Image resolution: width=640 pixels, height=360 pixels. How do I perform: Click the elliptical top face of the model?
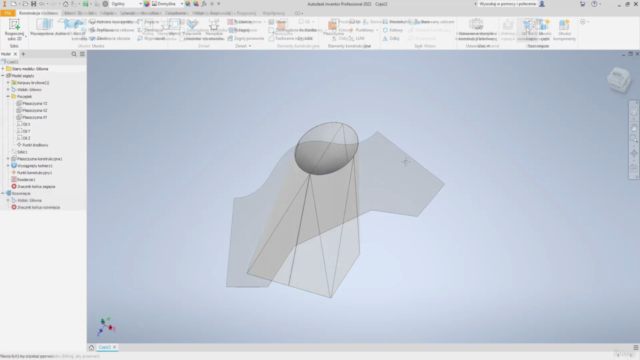(x=327, y=148)
